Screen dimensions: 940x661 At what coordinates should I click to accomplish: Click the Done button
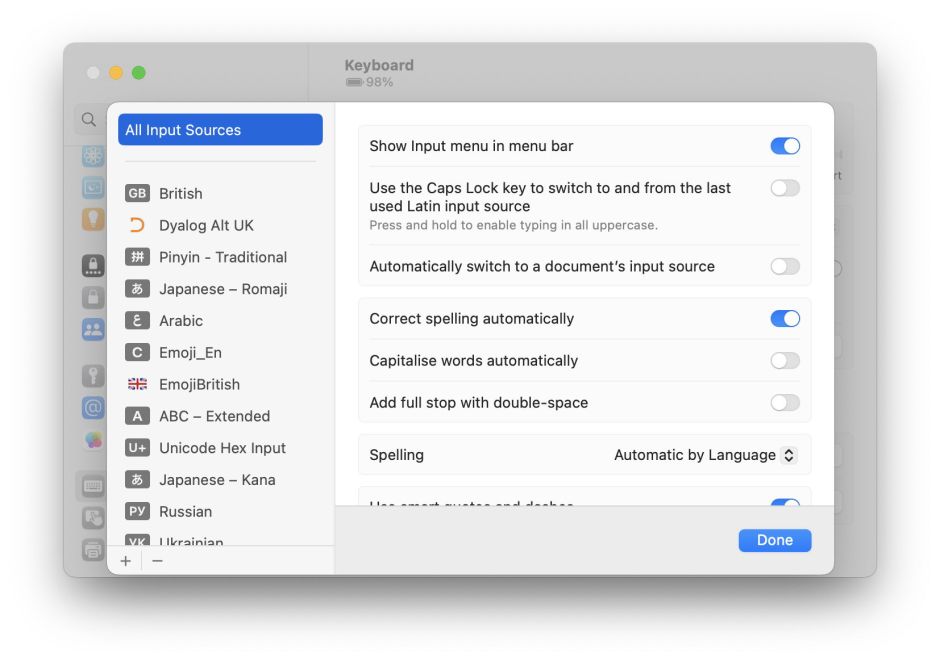click(774, 540)
